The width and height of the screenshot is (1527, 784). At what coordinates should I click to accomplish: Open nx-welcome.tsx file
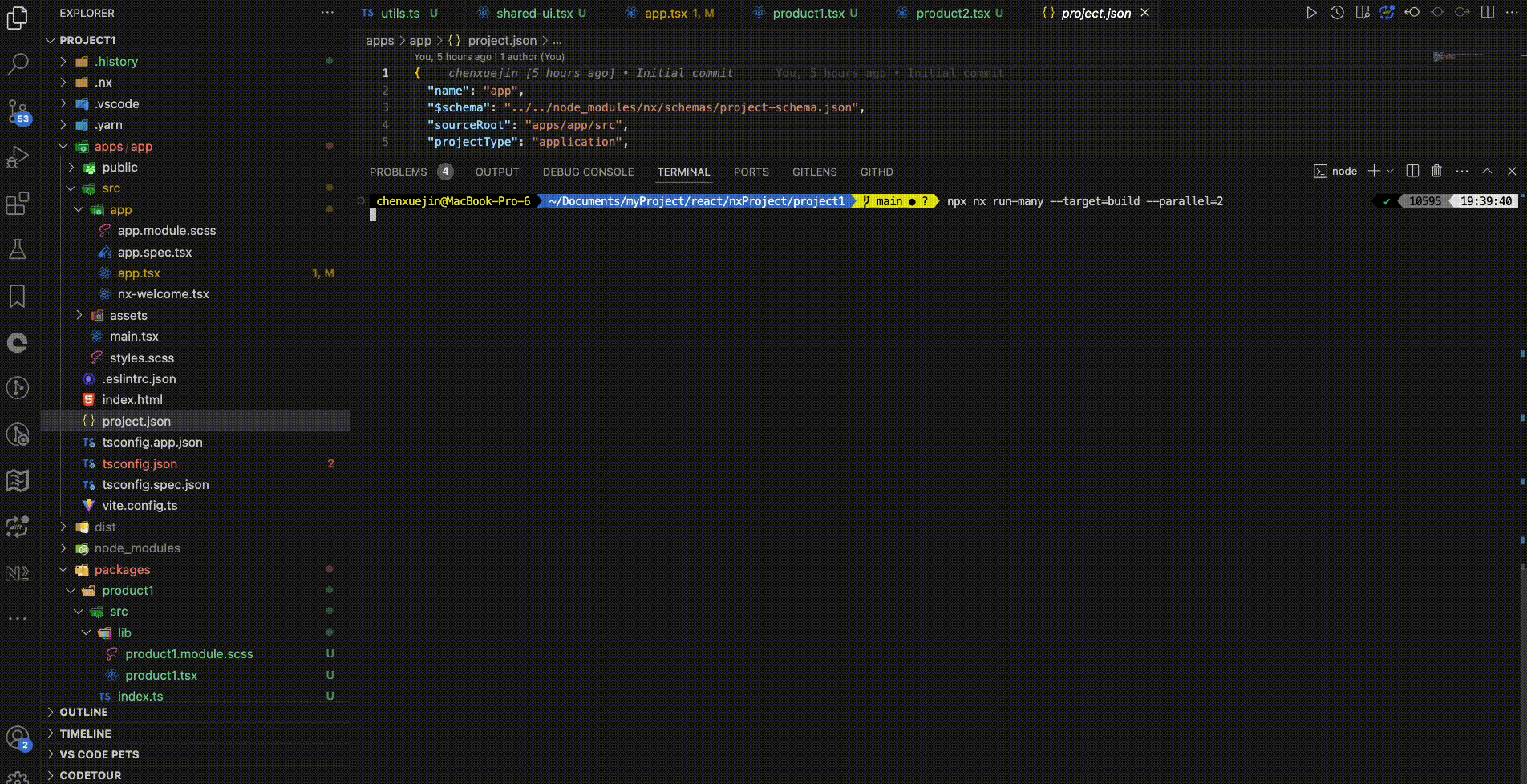[x=163, y=294]
